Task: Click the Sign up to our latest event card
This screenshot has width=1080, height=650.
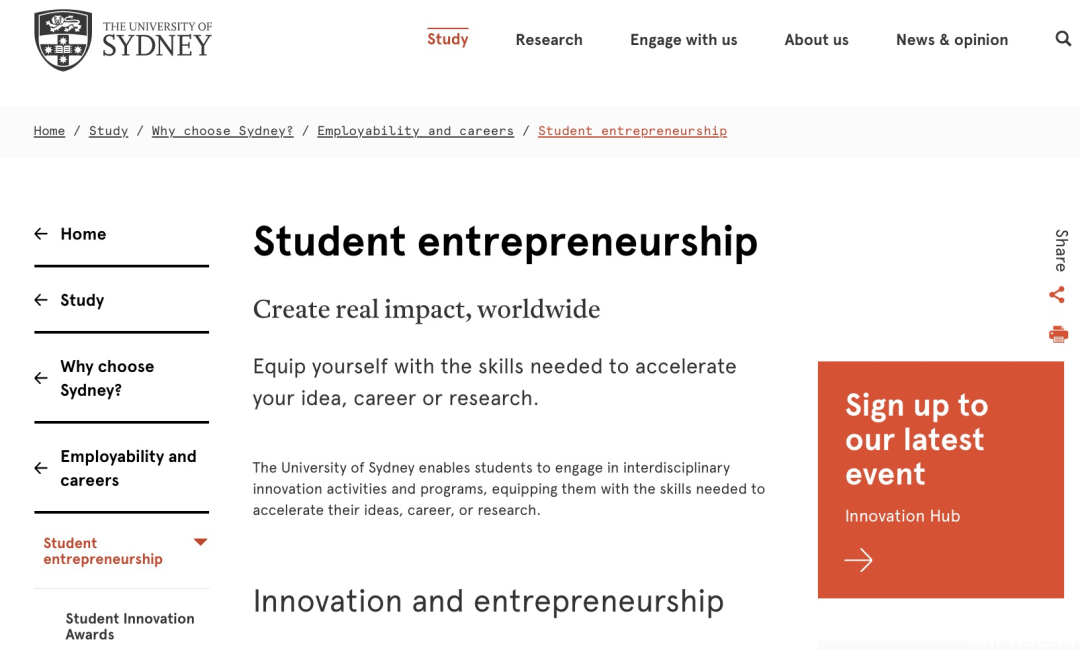Action: [x=941, y=480]
